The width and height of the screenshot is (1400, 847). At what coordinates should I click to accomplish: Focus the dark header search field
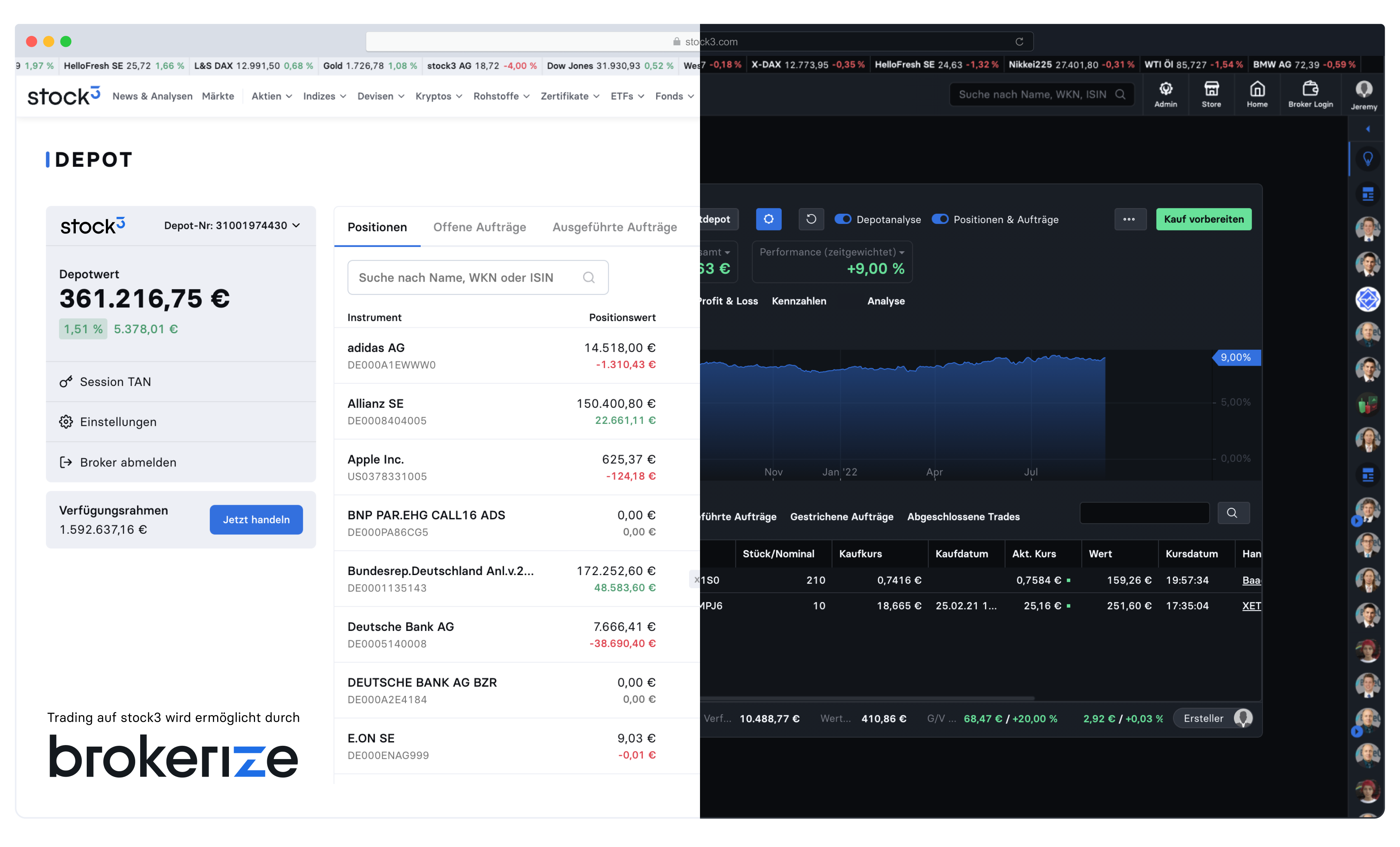pyautogui.click(x=1041, y=95)
